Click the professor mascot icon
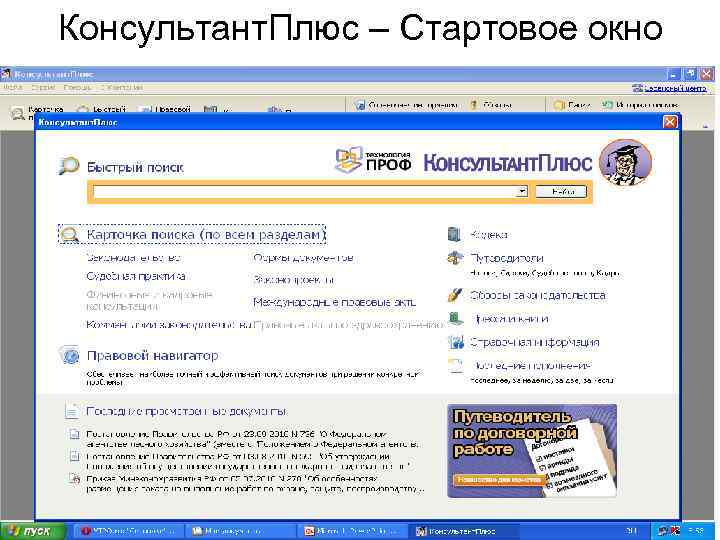This screenshot has height=540, width=720. [x=625, y=163]
